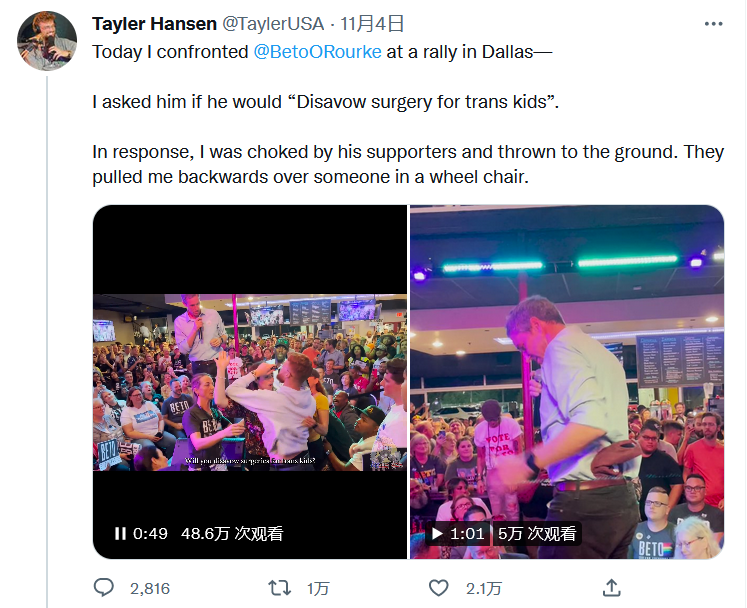This screenshot has width=747, height=608.
Task: Click the 1万 retweet count
Action: pos(318,588)
